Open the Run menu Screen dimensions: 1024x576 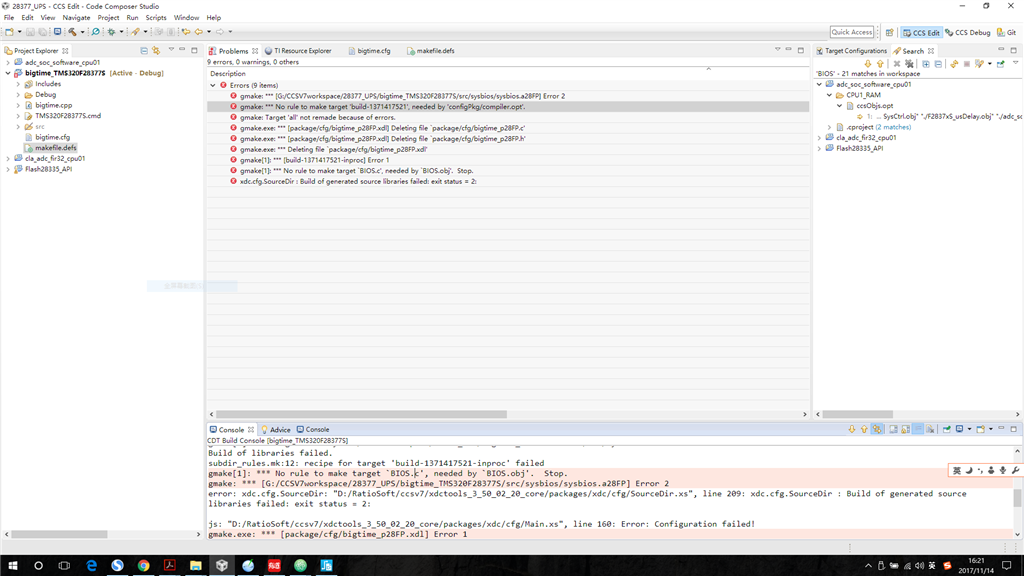[133, 18]
